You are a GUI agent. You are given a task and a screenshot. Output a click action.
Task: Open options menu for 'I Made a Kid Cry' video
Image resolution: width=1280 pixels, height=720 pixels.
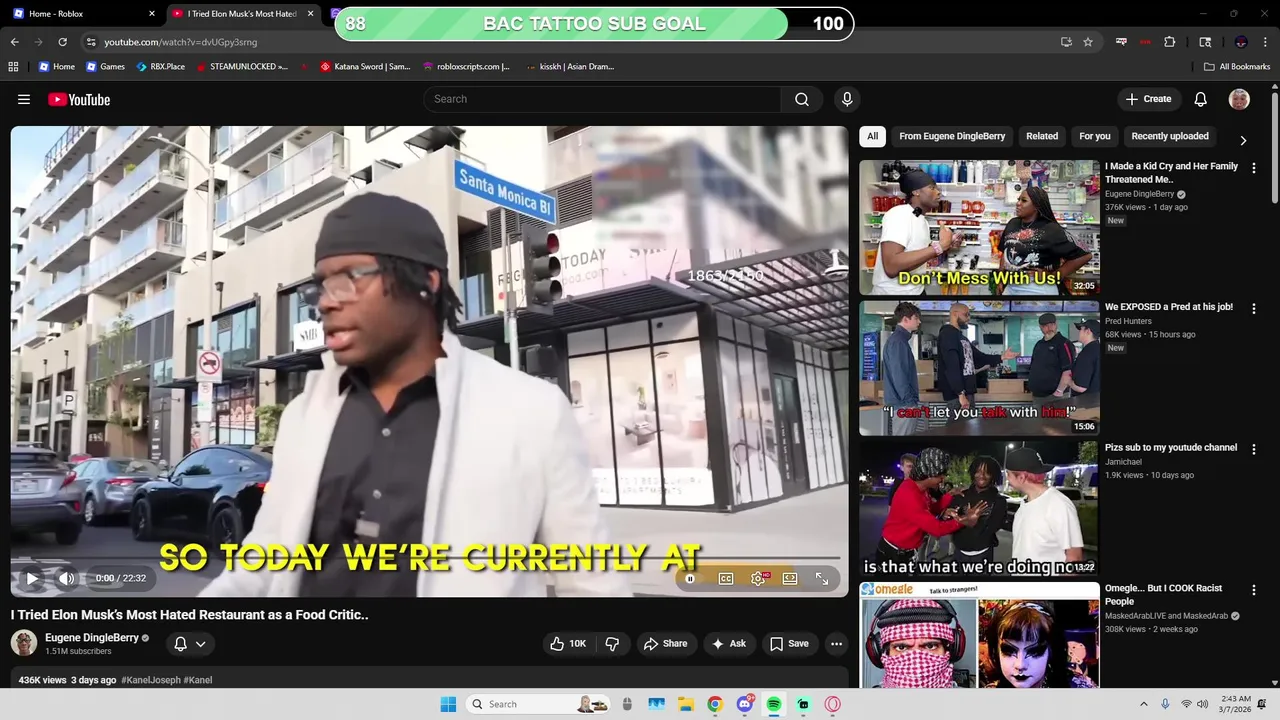pos(1254,168)
